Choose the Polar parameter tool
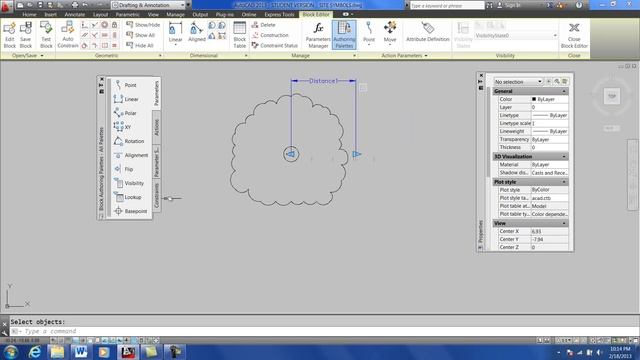This screenshot has width=640, height=360. click(126, 113)
